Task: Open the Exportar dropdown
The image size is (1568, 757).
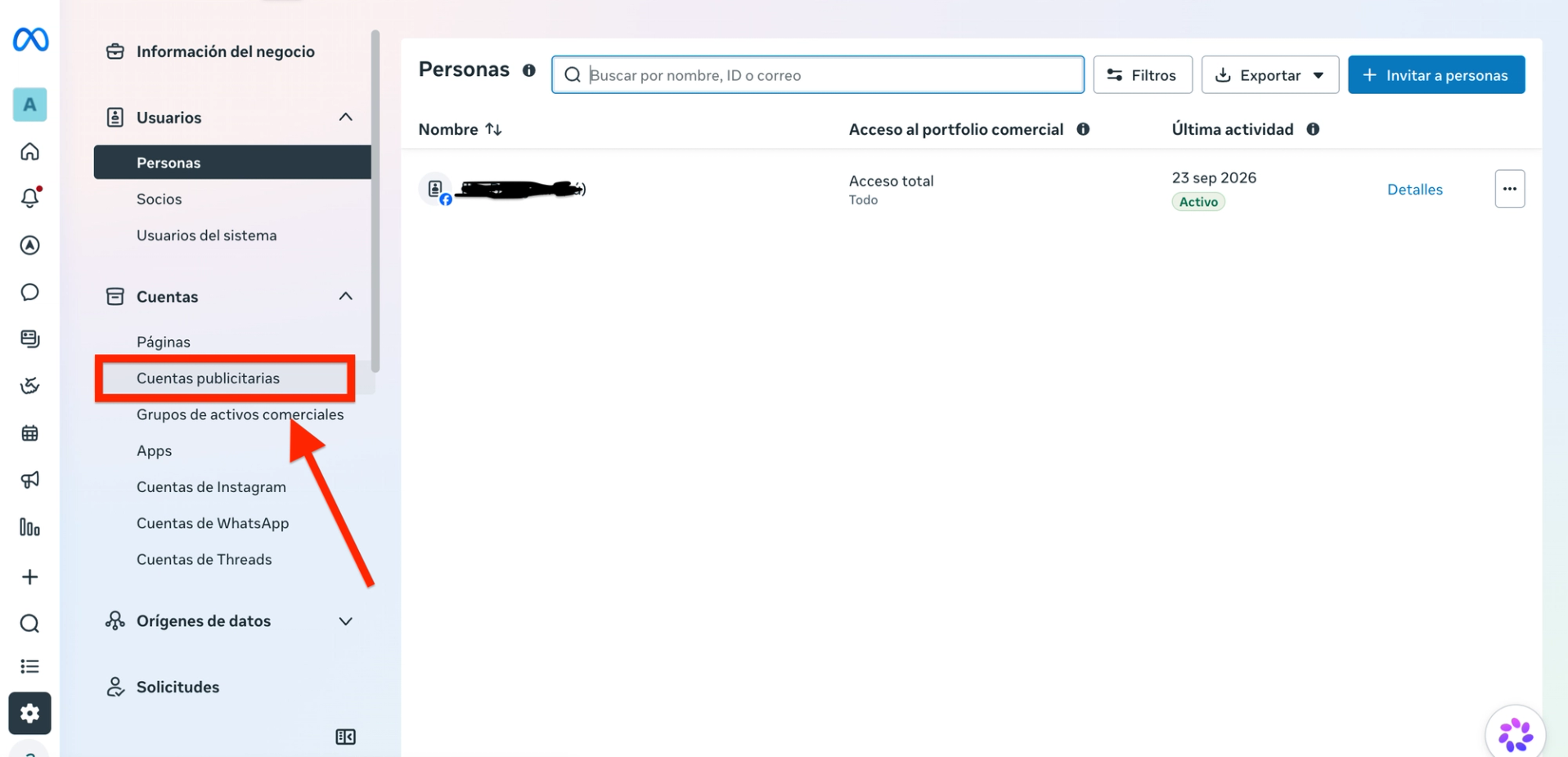Action: tap(1269, 74)
